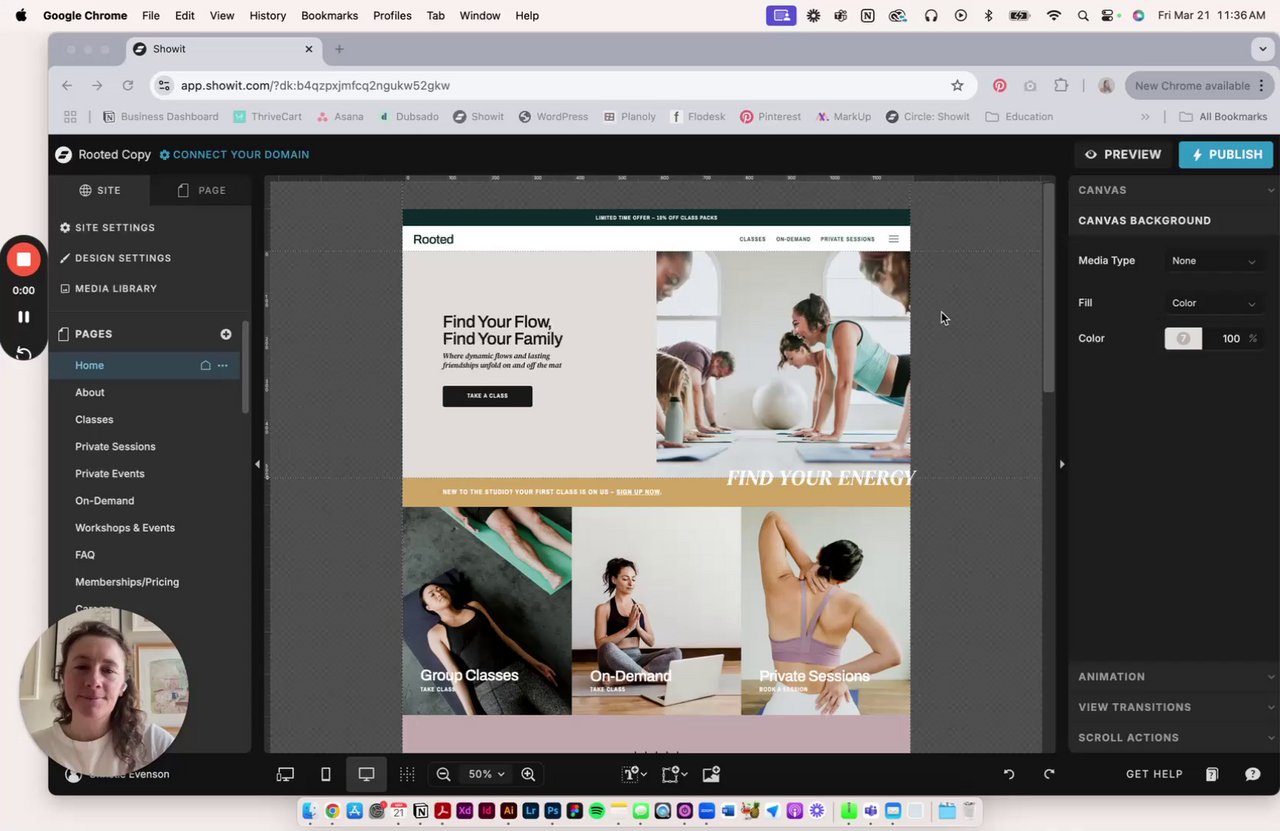Open the Spotlight search in menu bar
Screen dimensions: 1280x831
click(1083, 16)
